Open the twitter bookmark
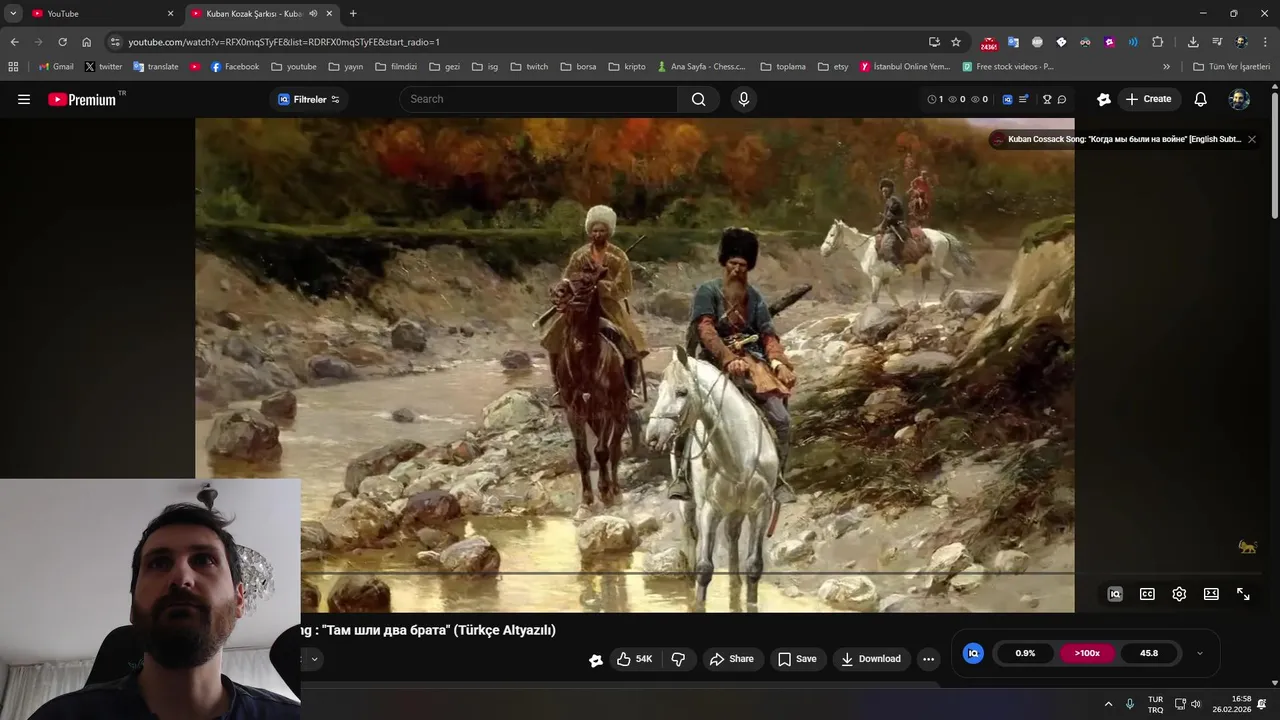This screenshot has width=1280, height=720. click(x=104, y=67)
